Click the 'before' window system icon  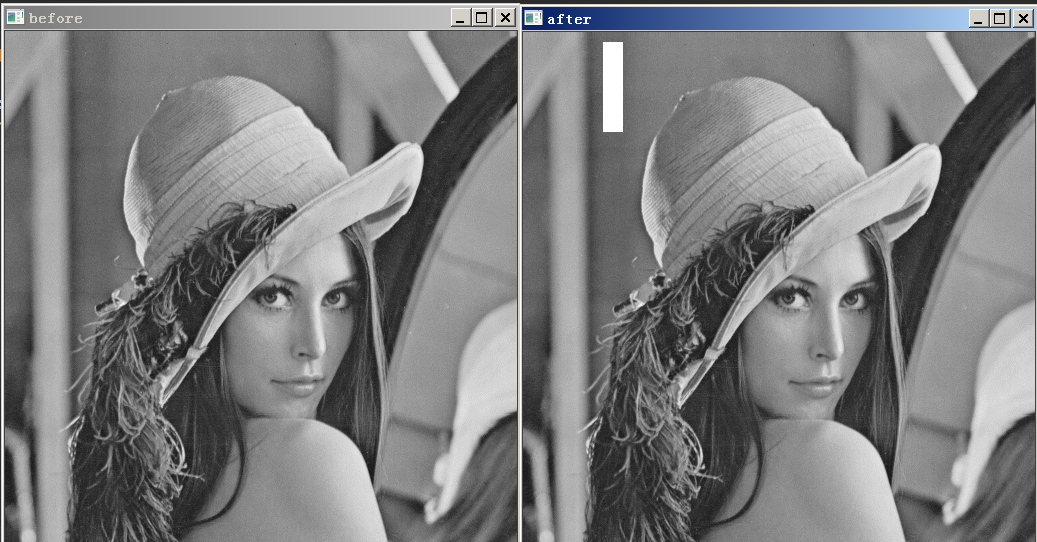click(x=15, y=18)
